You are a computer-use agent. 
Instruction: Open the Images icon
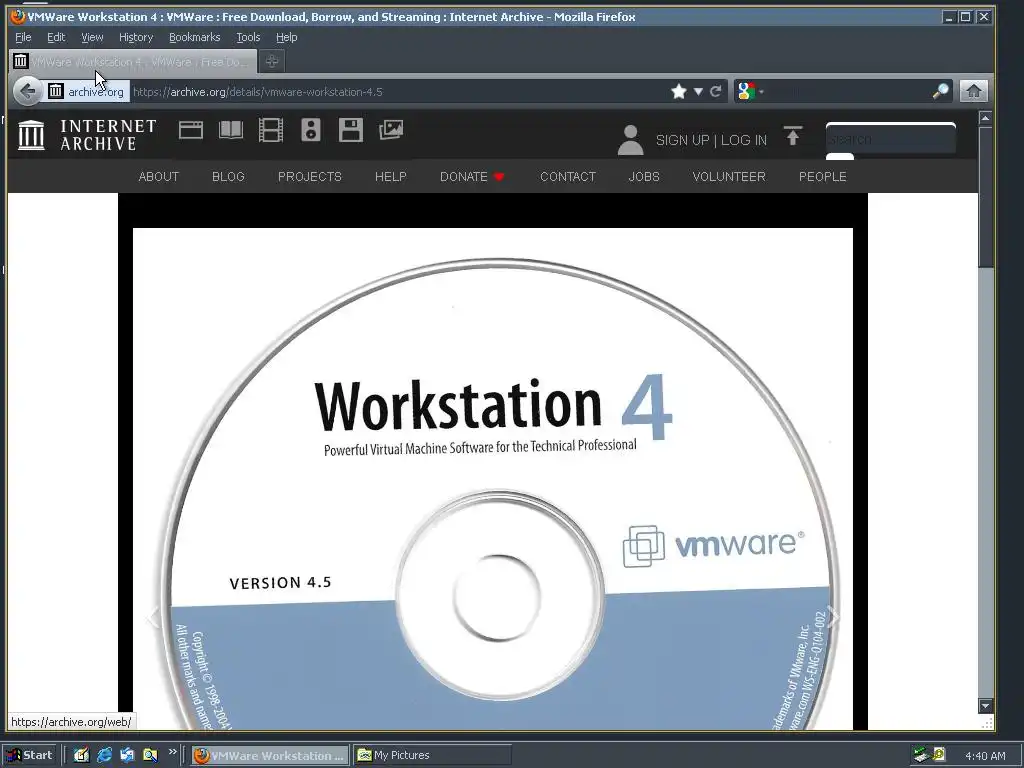[391, 130]
